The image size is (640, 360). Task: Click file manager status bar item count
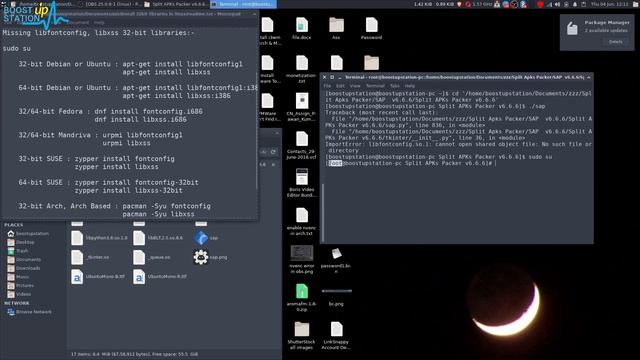[x=135, y=354]
